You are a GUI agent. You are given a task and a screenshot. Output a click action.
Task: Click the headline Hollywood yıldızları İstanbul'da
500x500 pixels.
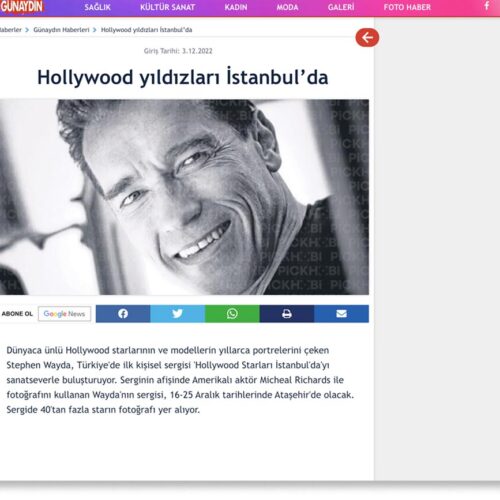tap(183, 77)
